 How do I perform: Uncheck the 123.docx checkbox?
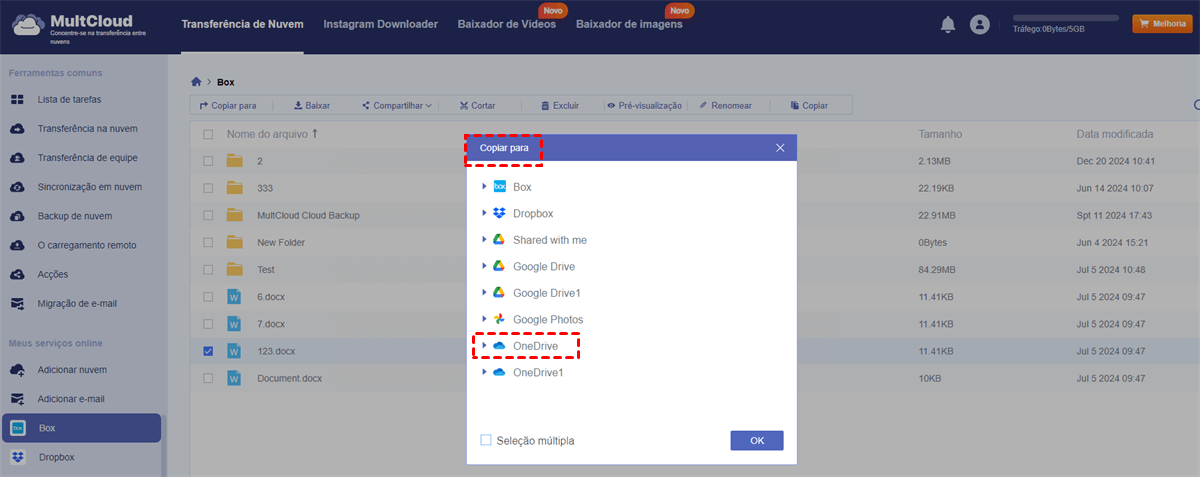click(x=208, y=351)
